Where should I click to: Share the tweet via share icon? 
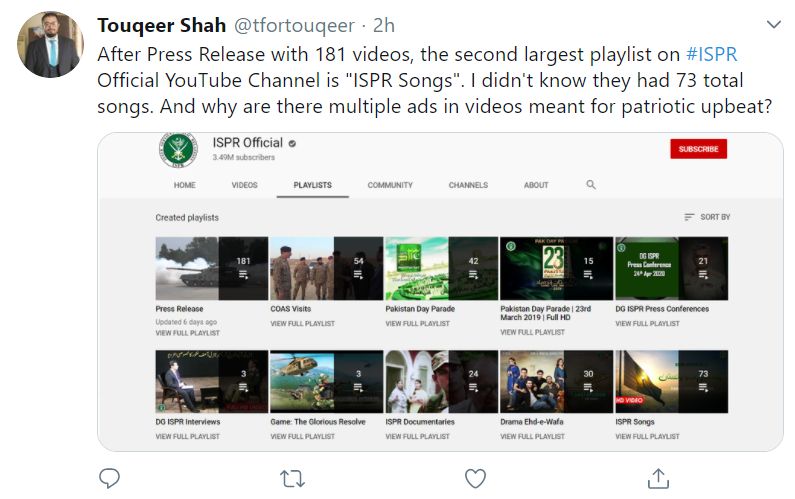click(658, 478)
